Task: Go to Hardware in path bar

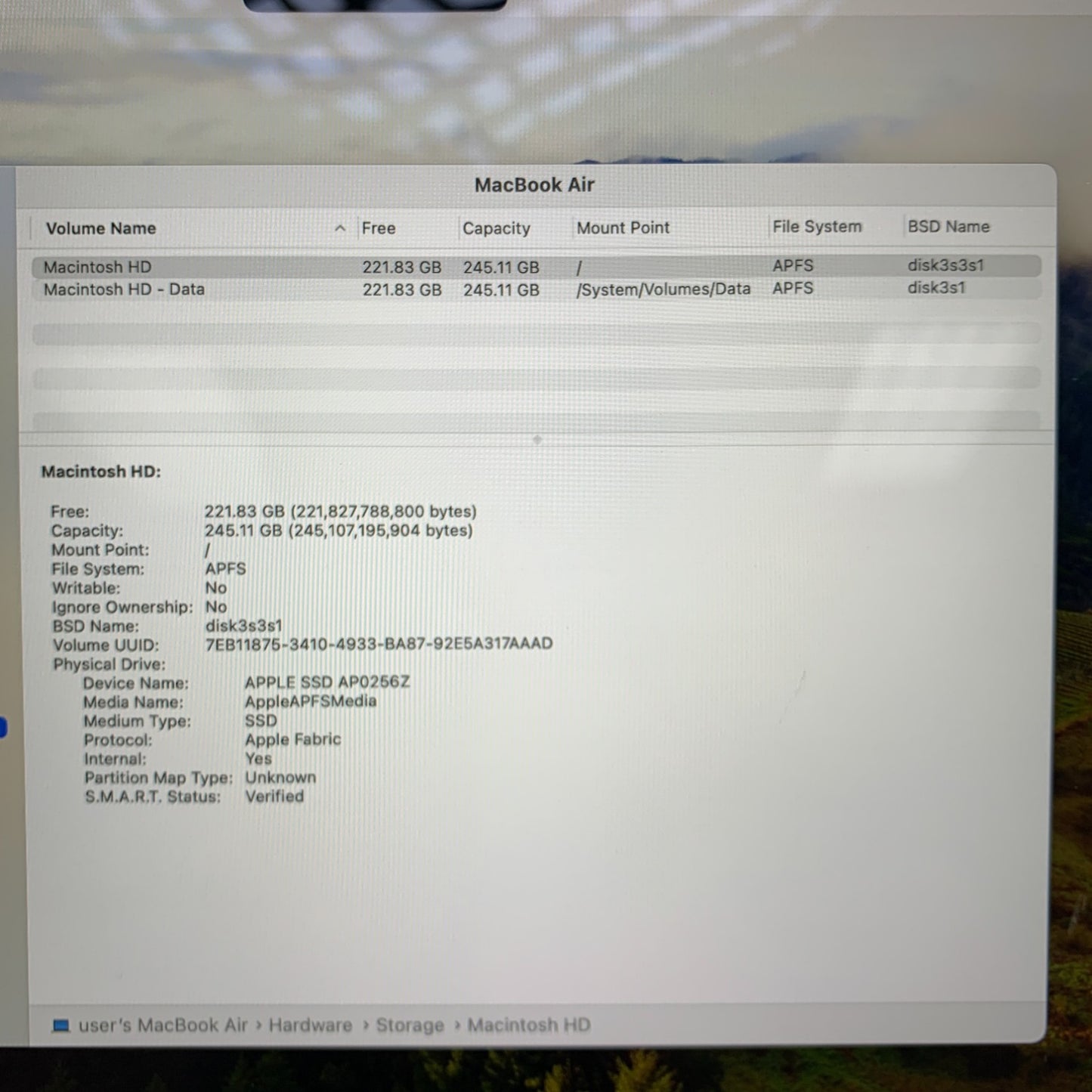Action: [x=311, y=1025]
